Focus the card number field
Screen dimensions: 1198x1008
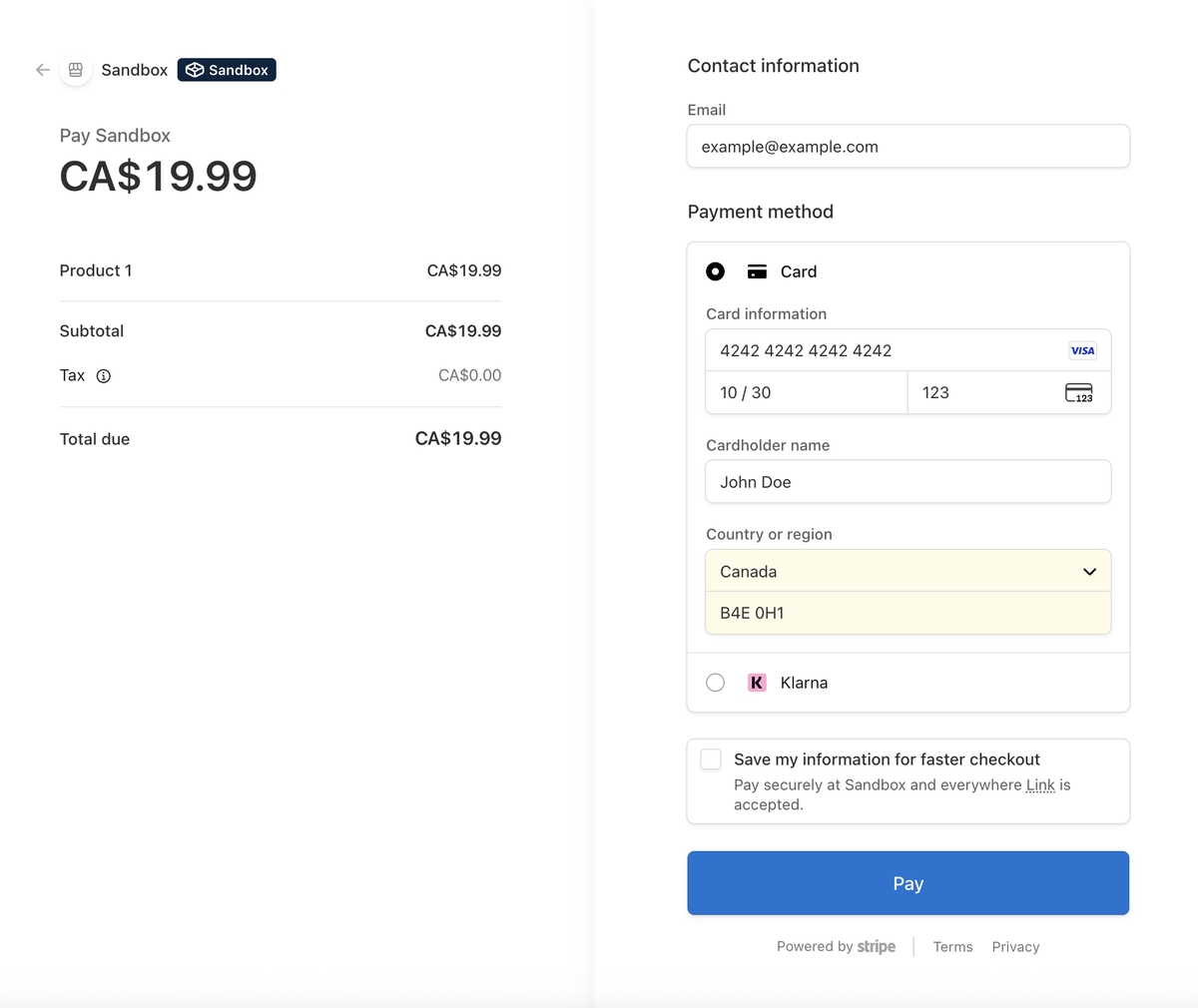coord(879,350)
